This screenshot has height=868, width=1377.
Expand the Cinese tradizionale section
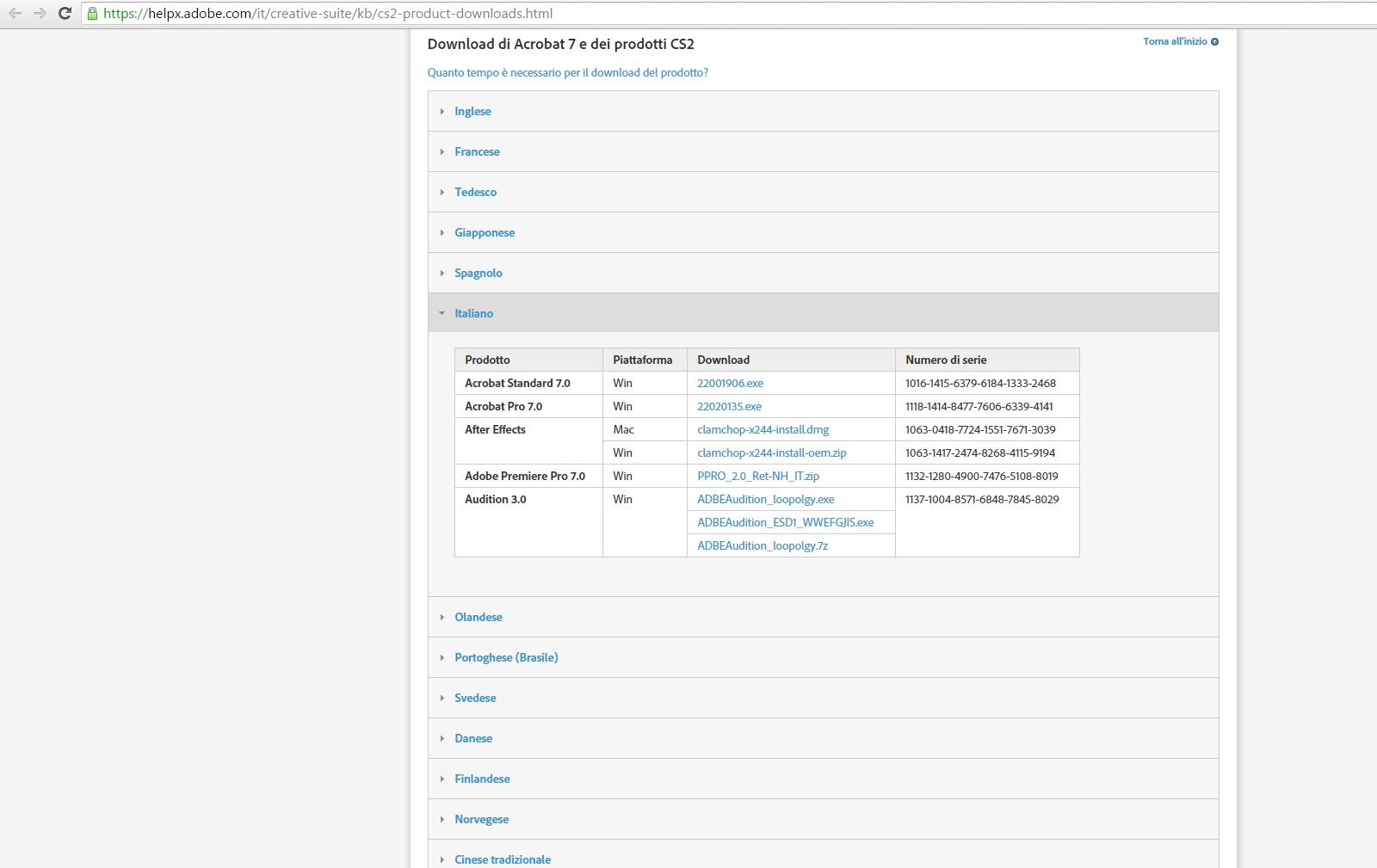click(823, 854)
